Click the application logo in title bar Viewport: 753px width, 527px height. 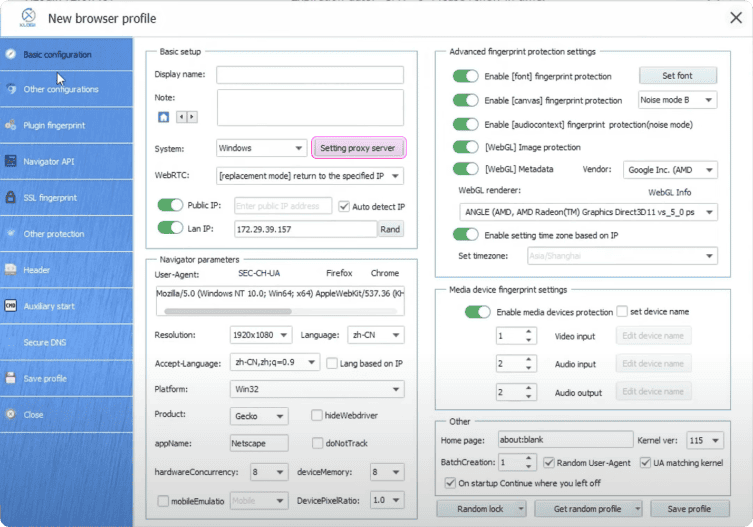coord(28,18)
